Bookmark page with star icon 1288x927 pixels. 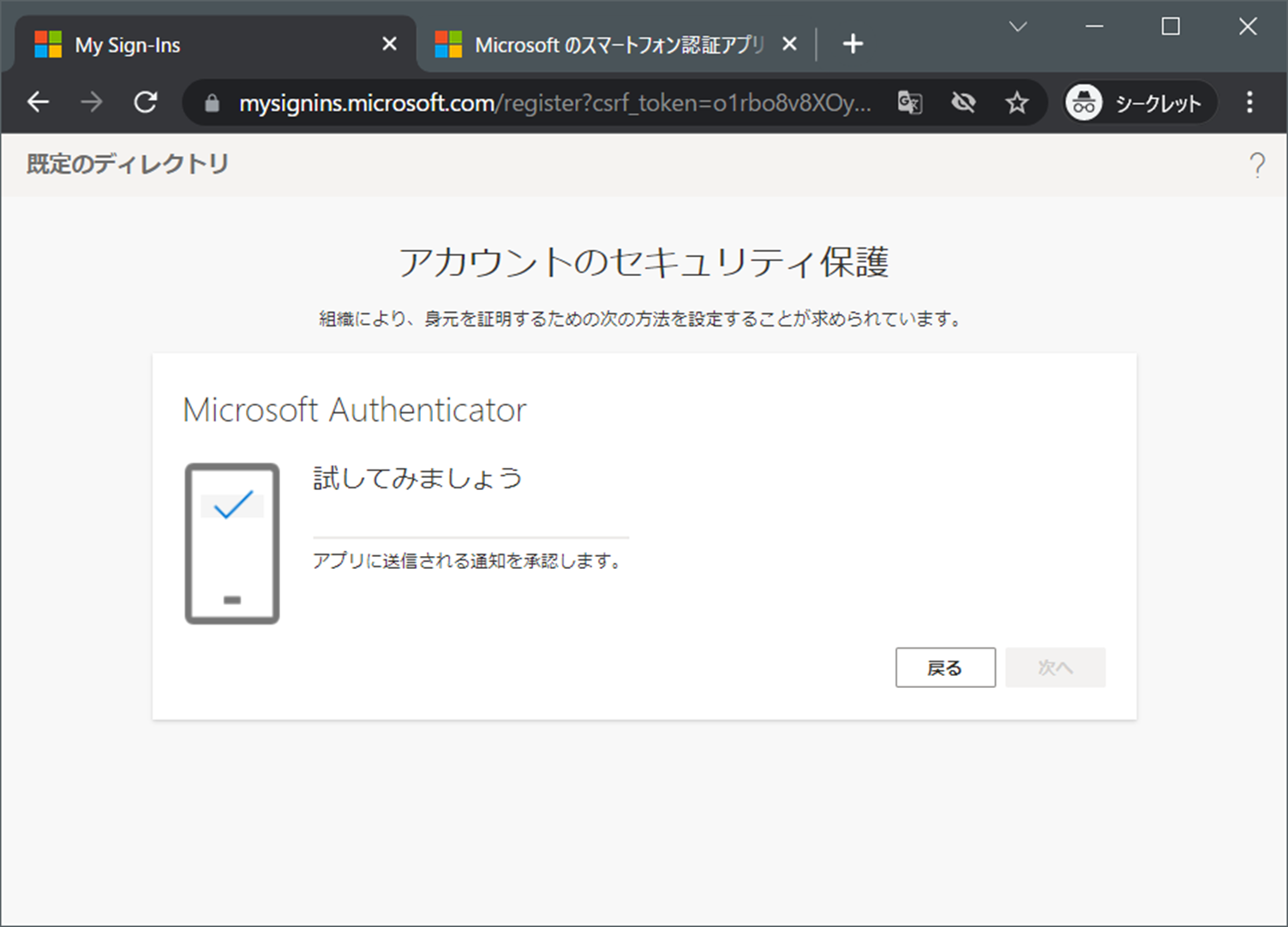(x=1016, y=103)
